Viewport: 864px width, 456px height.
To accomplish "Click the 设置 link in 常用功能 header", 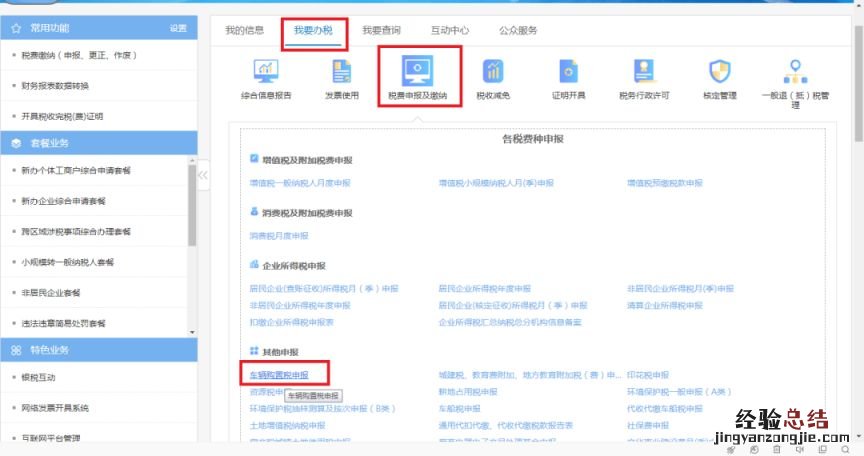I will point(178,28).
